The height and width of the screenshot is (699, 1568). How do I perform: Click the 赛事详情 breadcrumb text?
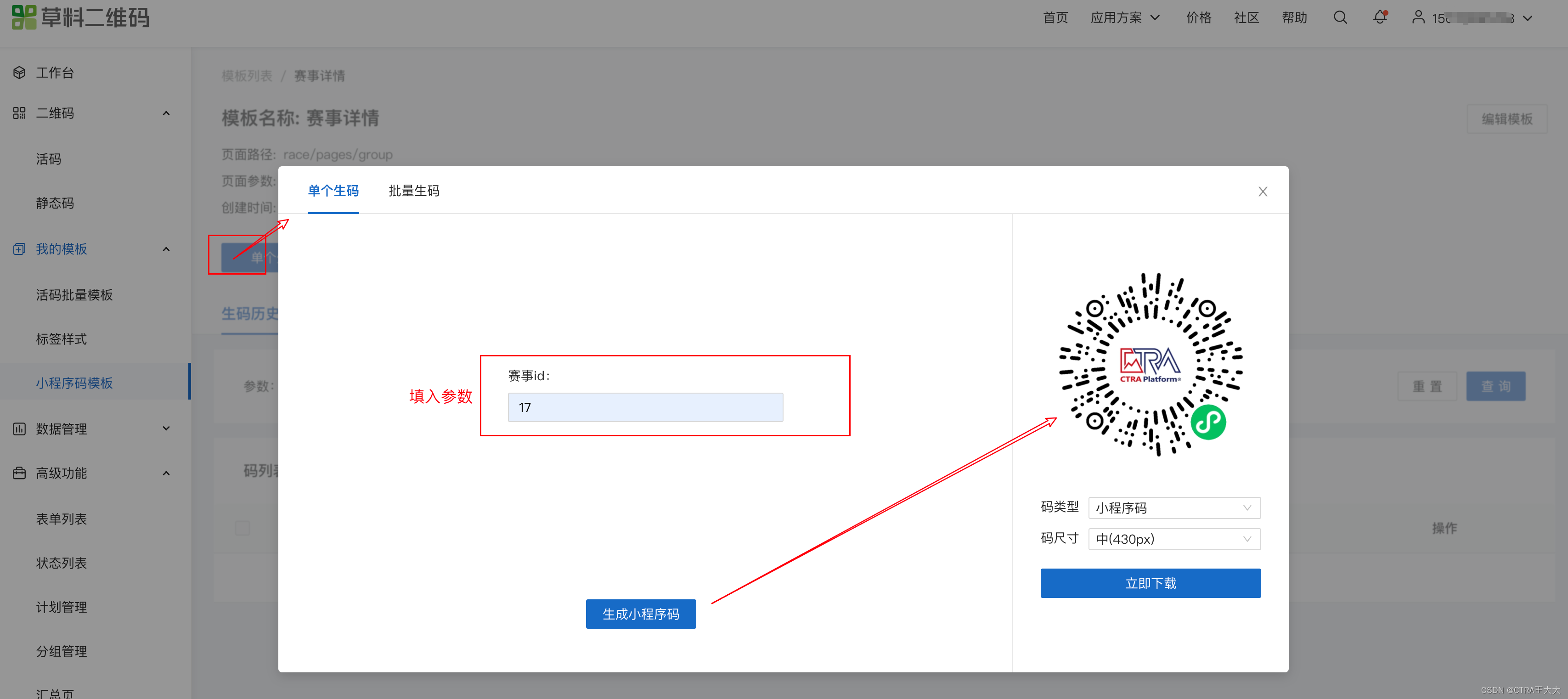pos(320,75)
